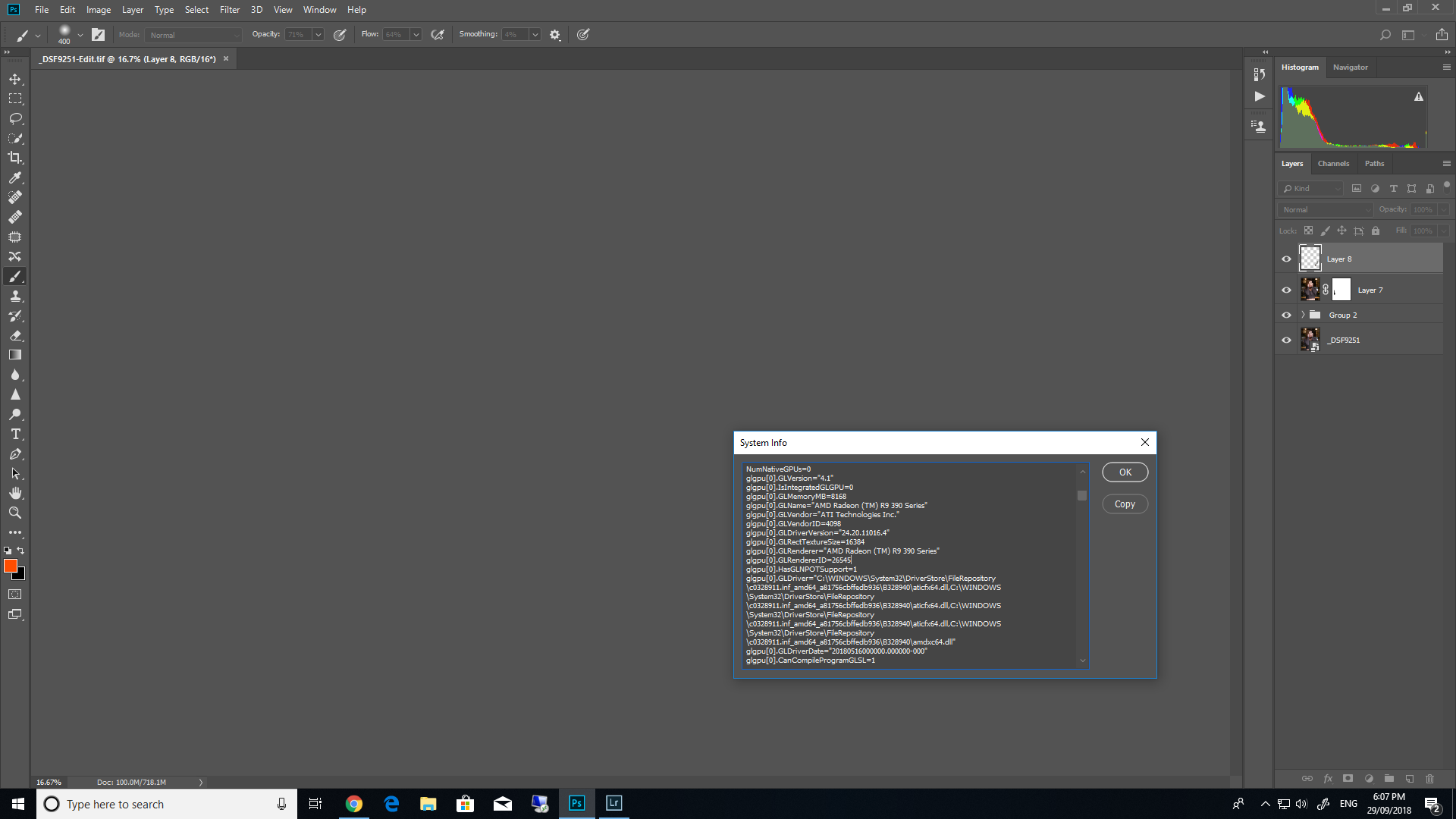Hide Layer 7 visibility eye
This screenshot has width=1456, height=819.
tap(1286, 290)
